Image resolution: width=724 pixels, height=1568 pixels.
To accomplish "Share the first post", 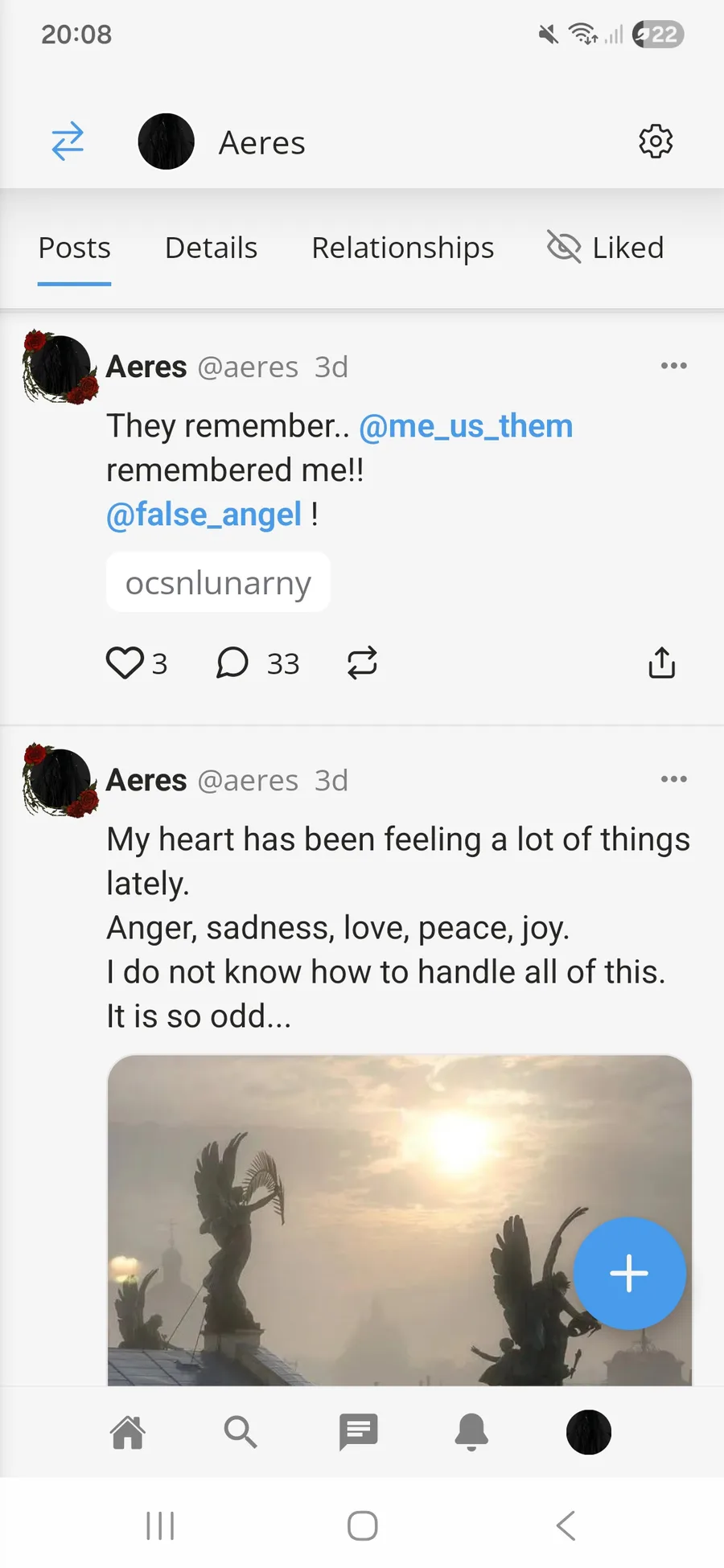I will pos(661,663).
